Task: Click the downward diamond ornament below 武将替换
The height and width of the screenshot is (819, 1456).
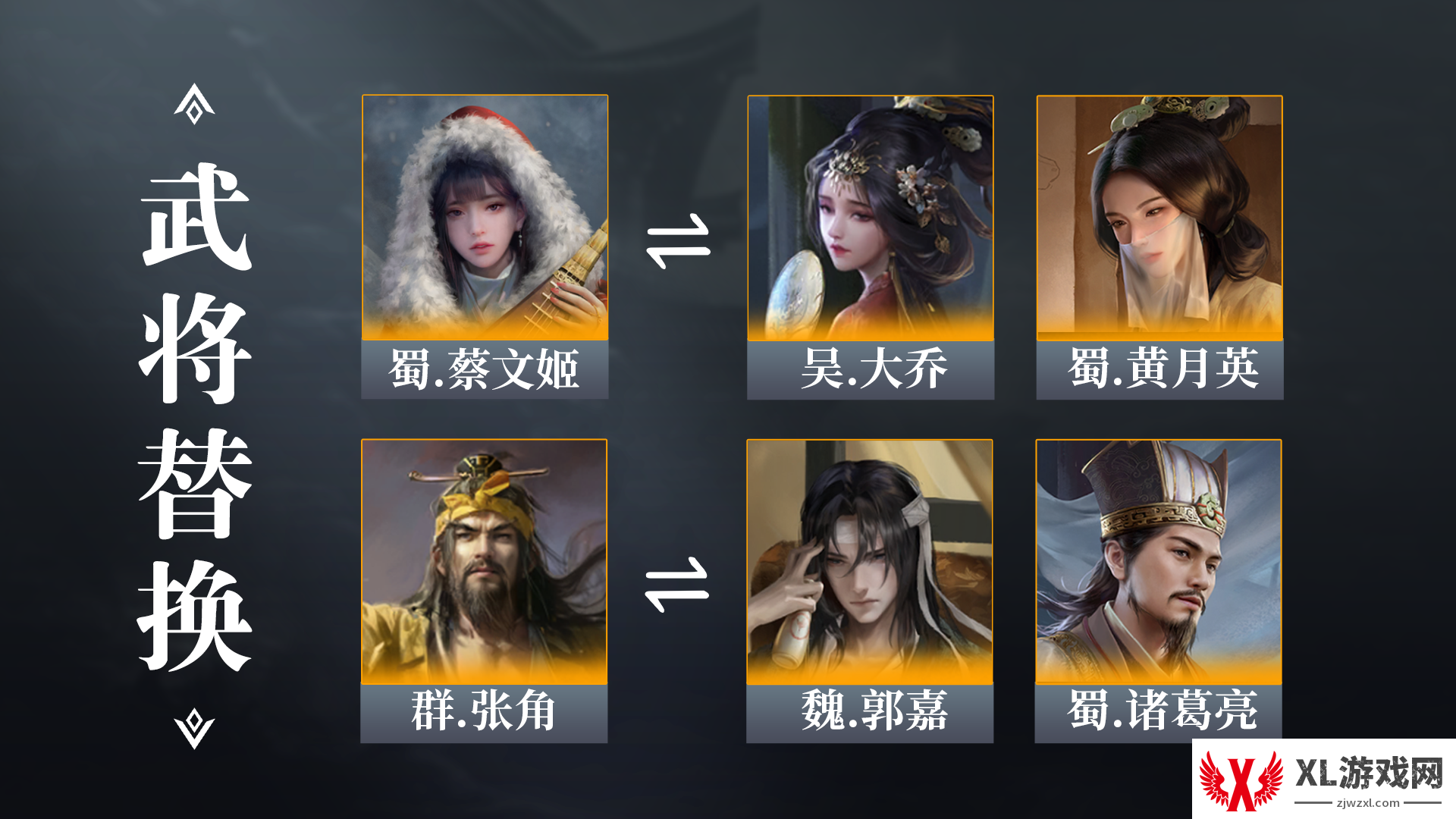Action: pyautogui.click(x=194, y=729)
